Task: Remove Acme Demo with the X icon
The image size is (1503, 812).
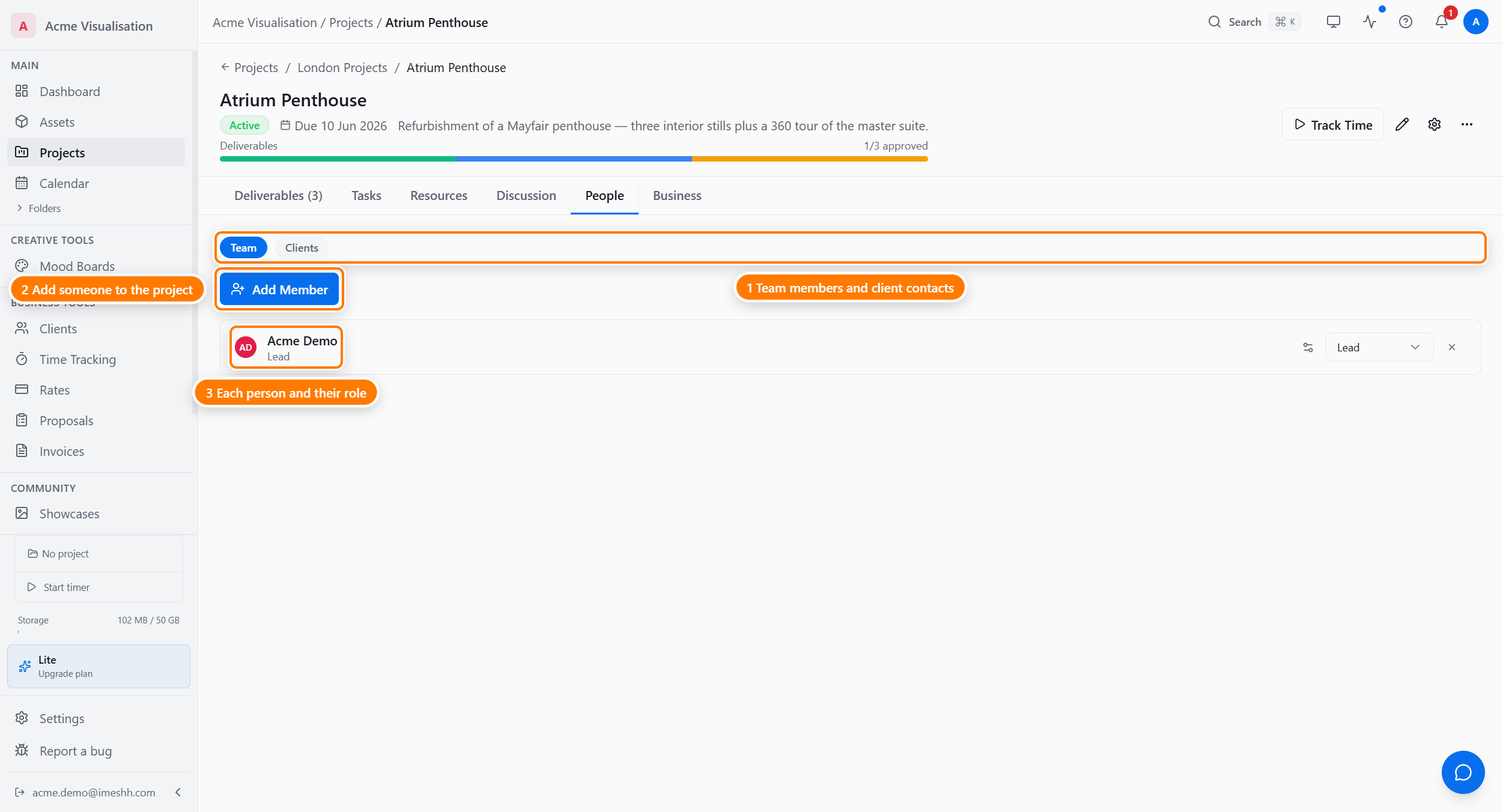Action: coord(1452,347)
